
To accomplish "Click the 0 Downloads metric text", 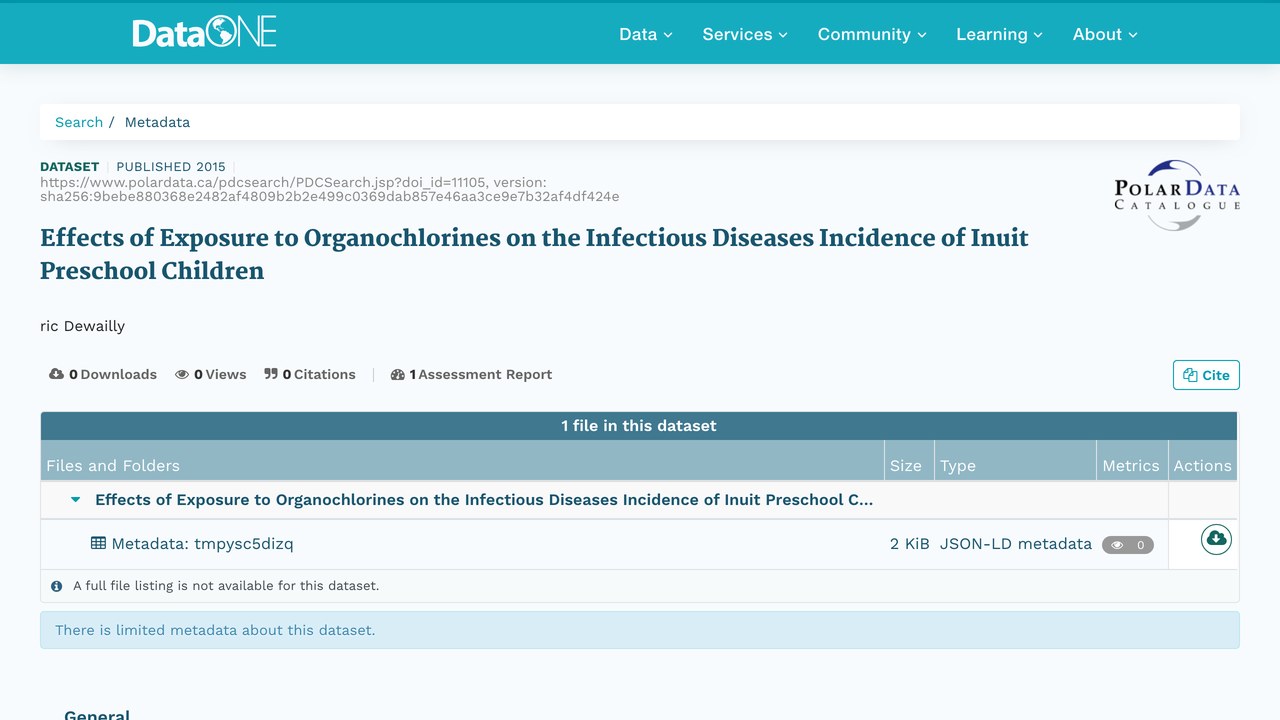I will 113,374.
